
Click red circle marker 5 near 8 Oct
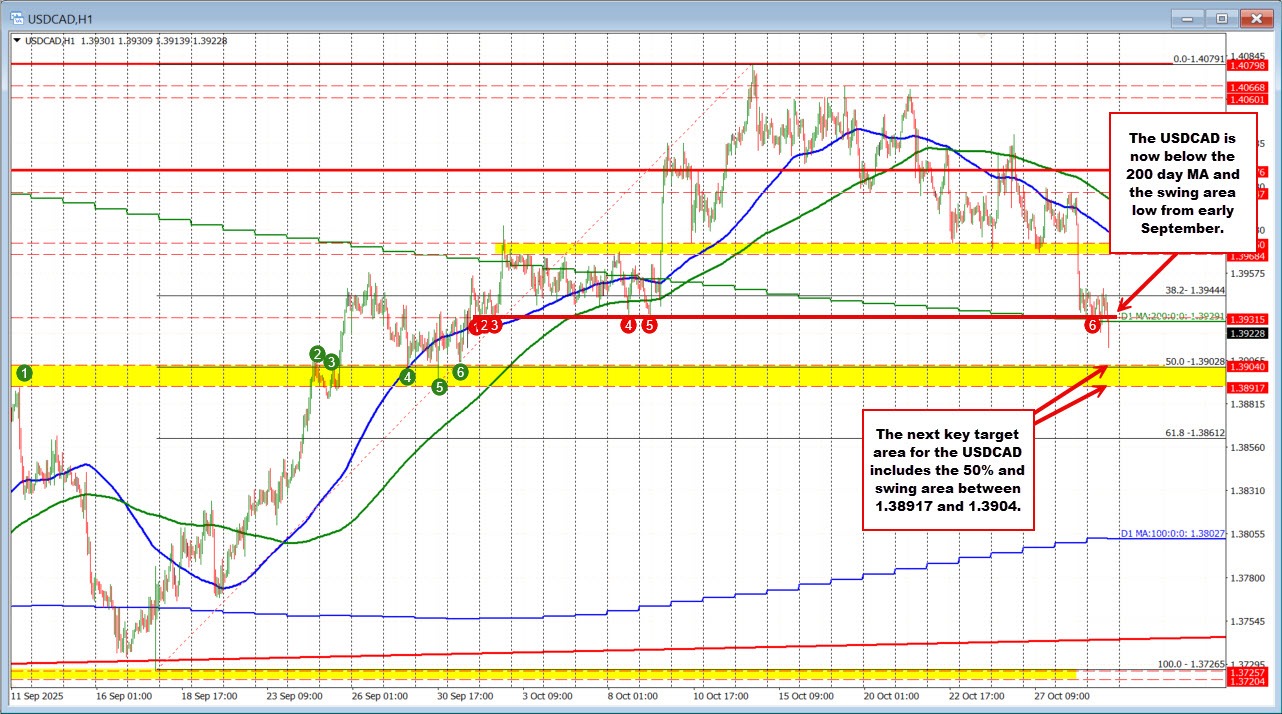pos(649,325)
